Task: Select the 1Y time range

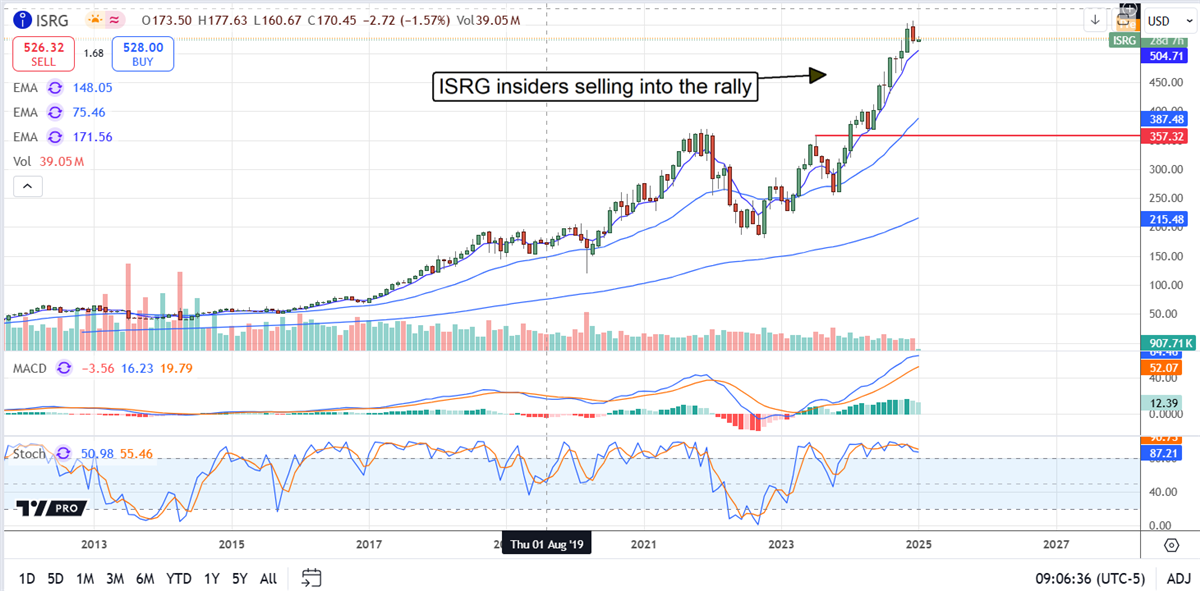Action: click(211, 578)
